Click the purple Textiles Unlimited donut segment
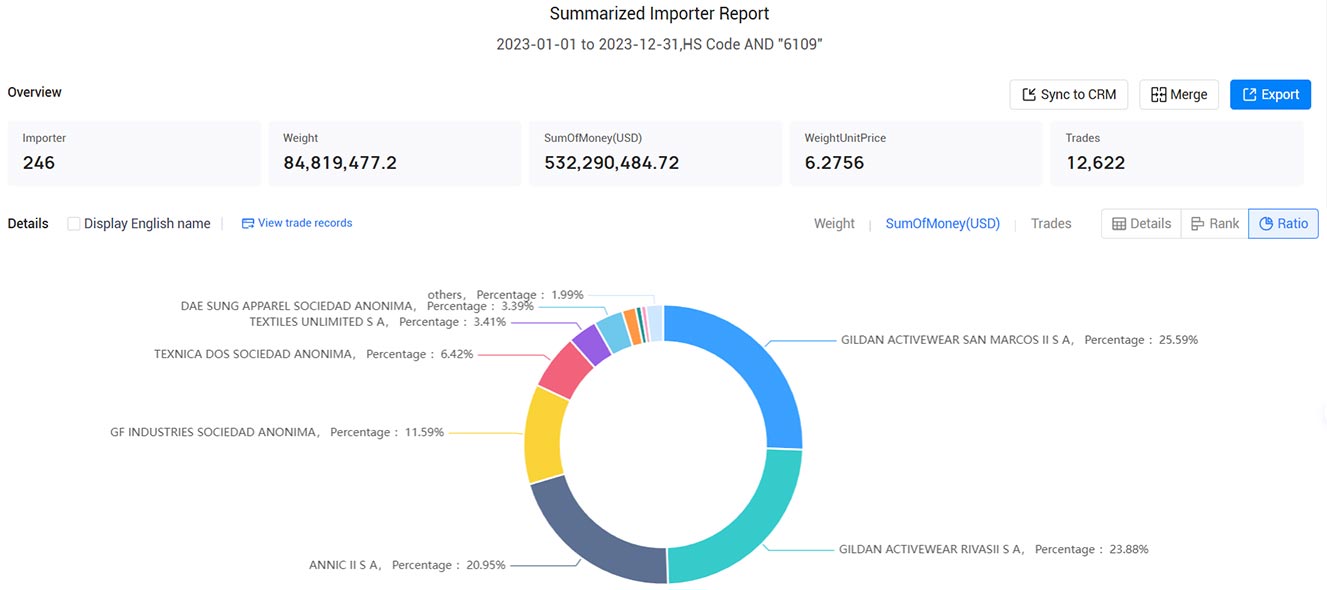Viewport: 1327px width, 590px height. pos(591,343)
